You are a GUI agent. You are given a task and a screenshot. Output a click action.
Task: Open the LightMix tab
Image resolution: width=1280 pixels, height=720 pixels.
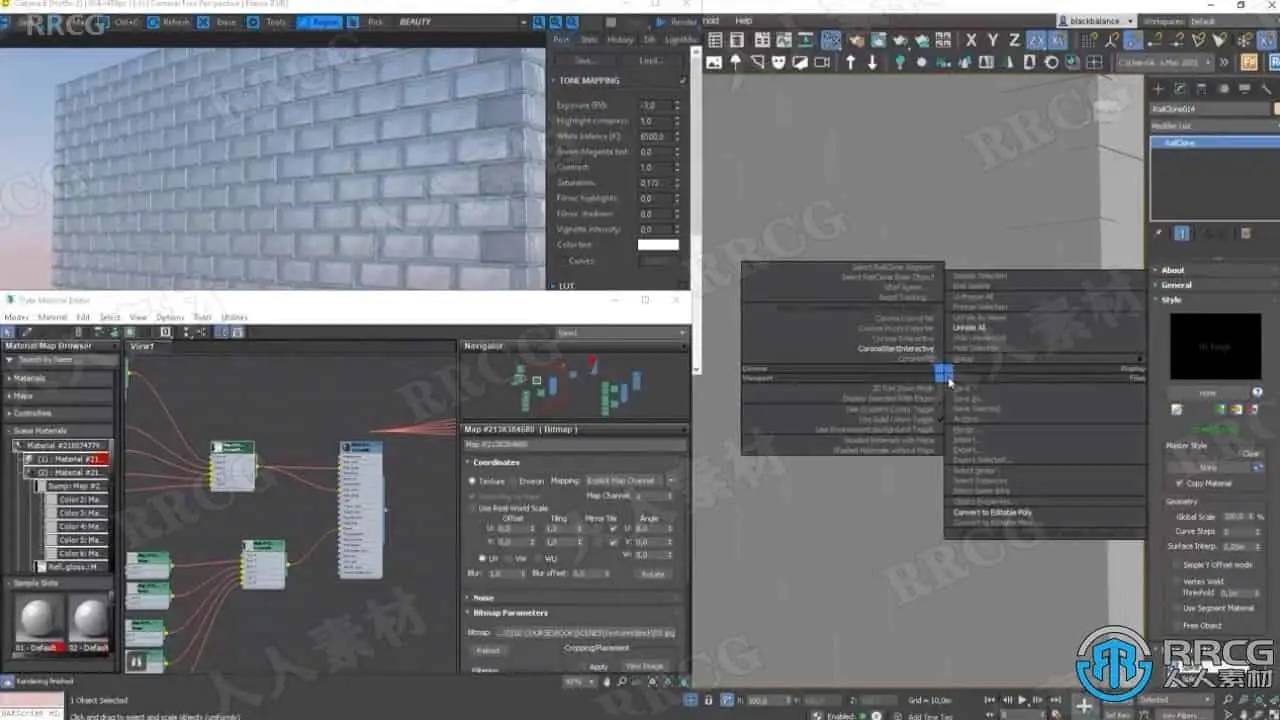pos(681,40)
